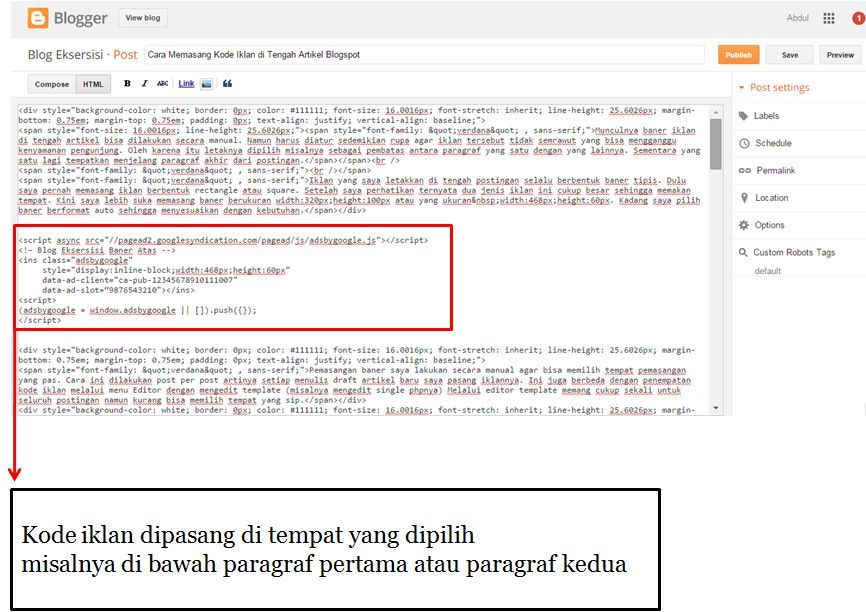Collapse the Post settings section

[x=774, y=87]
